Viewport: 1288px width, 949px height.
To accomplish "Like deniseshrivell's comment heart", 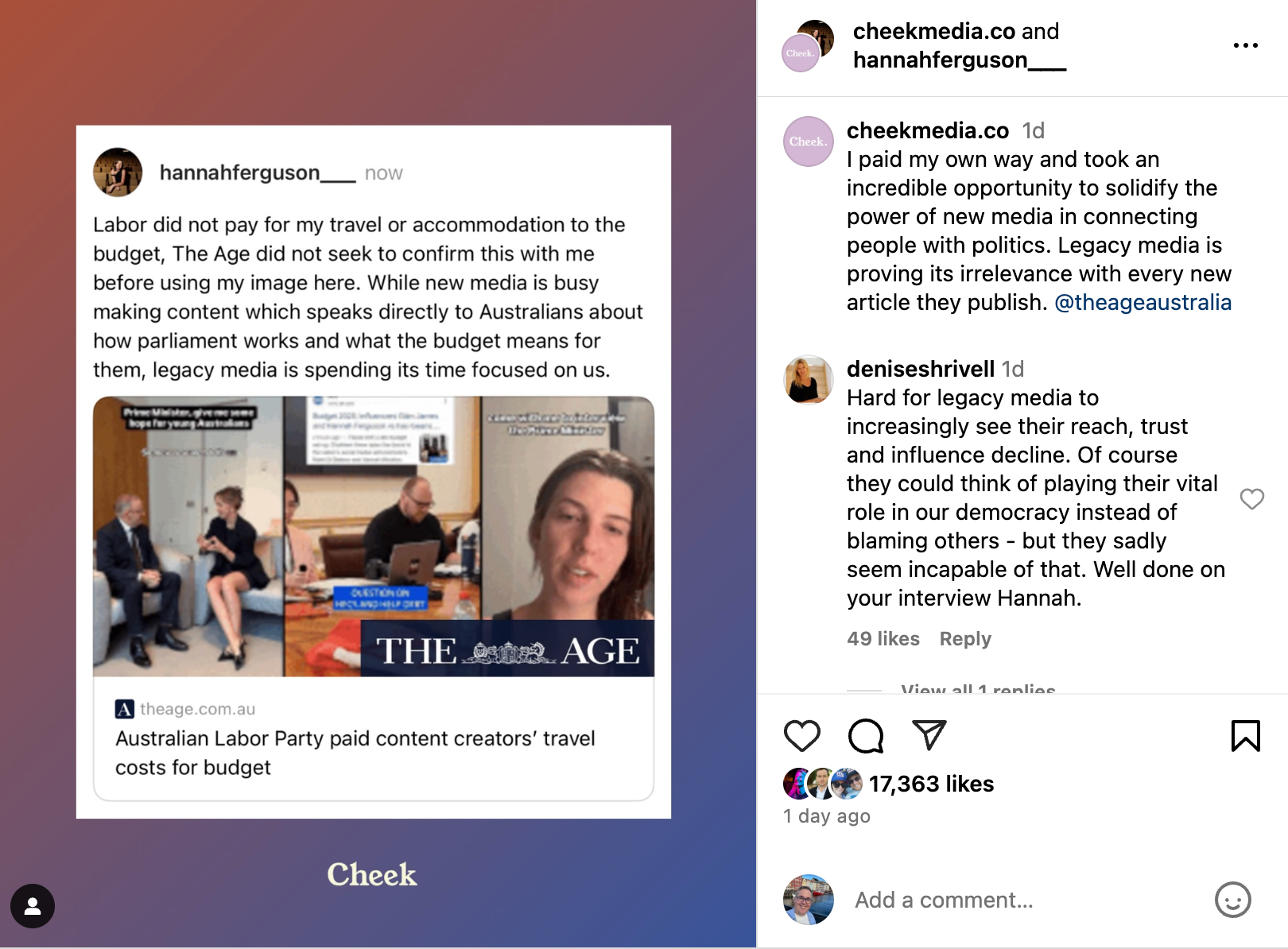I will 1251,498.
